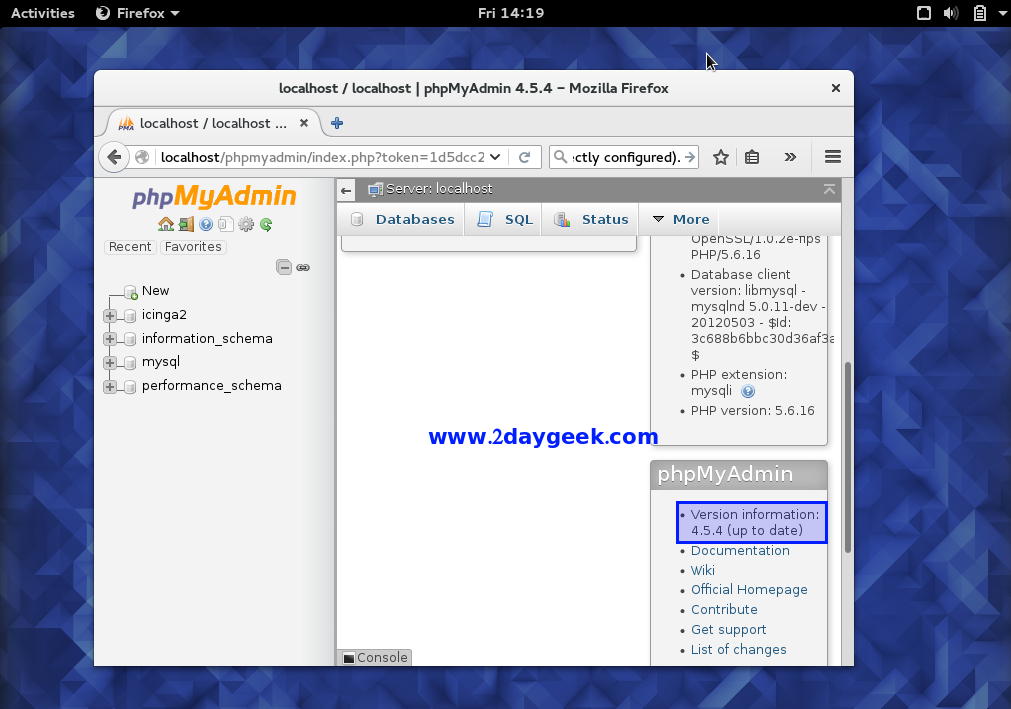Click the documentation pages icon in sidebar
This screenshot has height=709, width=1011.
click(226, 224)
